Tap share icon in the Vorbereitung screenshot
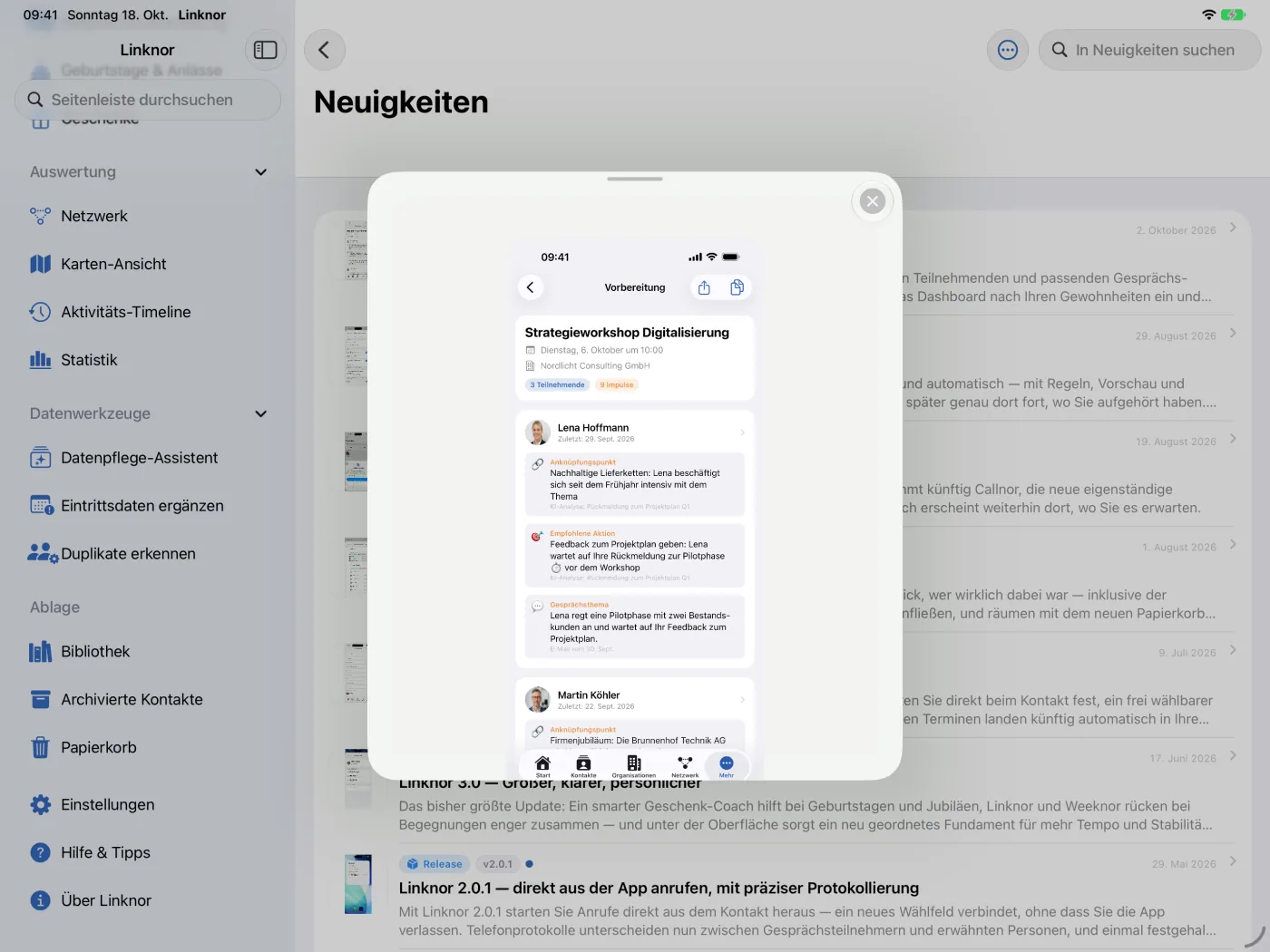1270x952 pixels. (x=704, y=287)
